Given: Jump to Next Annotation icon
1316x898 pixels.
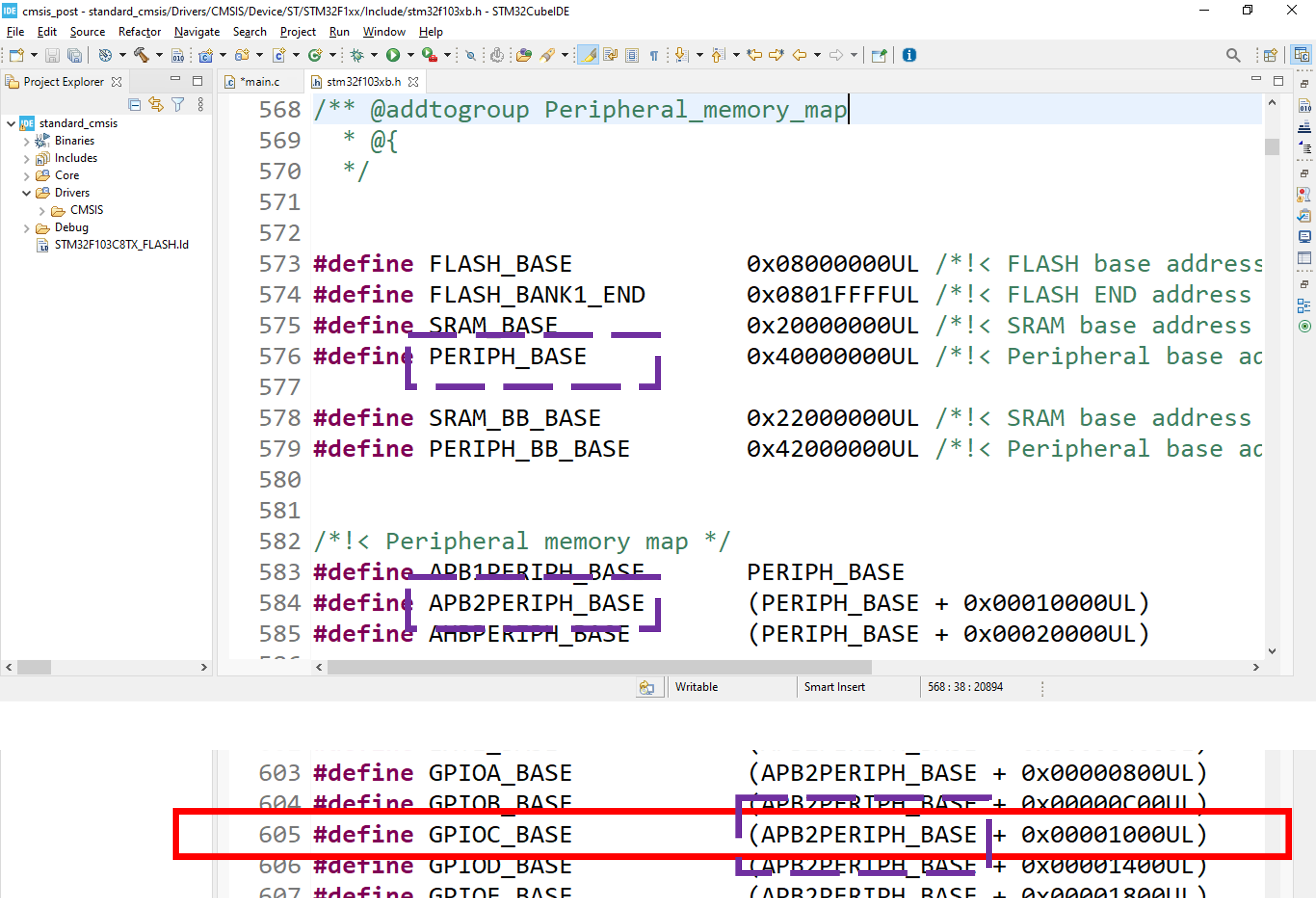Looking at the screenshot, I should tap(682, 55).
